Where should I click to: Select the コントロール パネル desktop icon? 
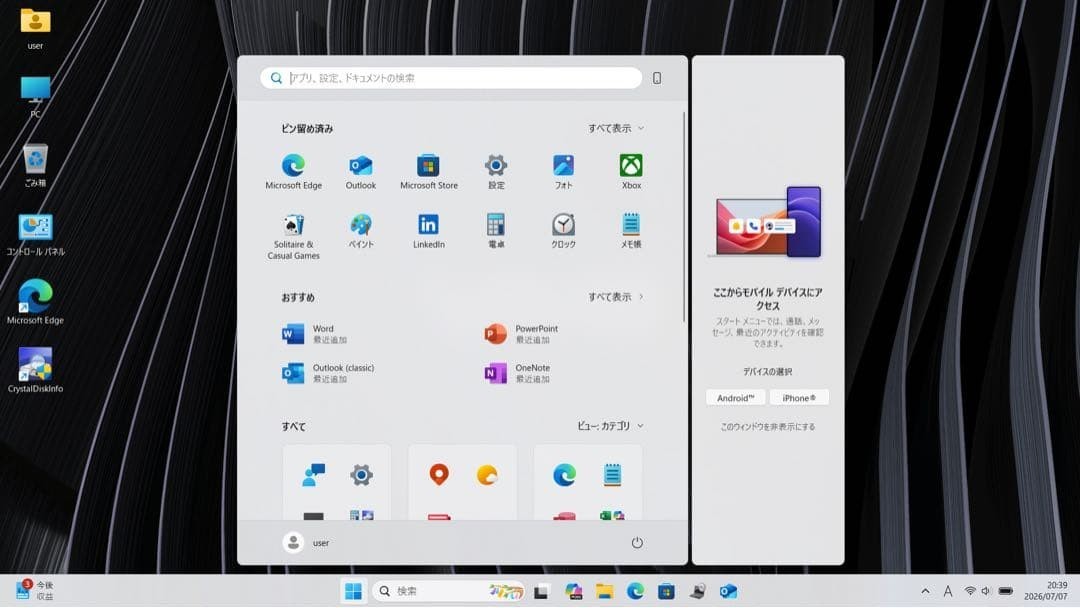(35, 234)
